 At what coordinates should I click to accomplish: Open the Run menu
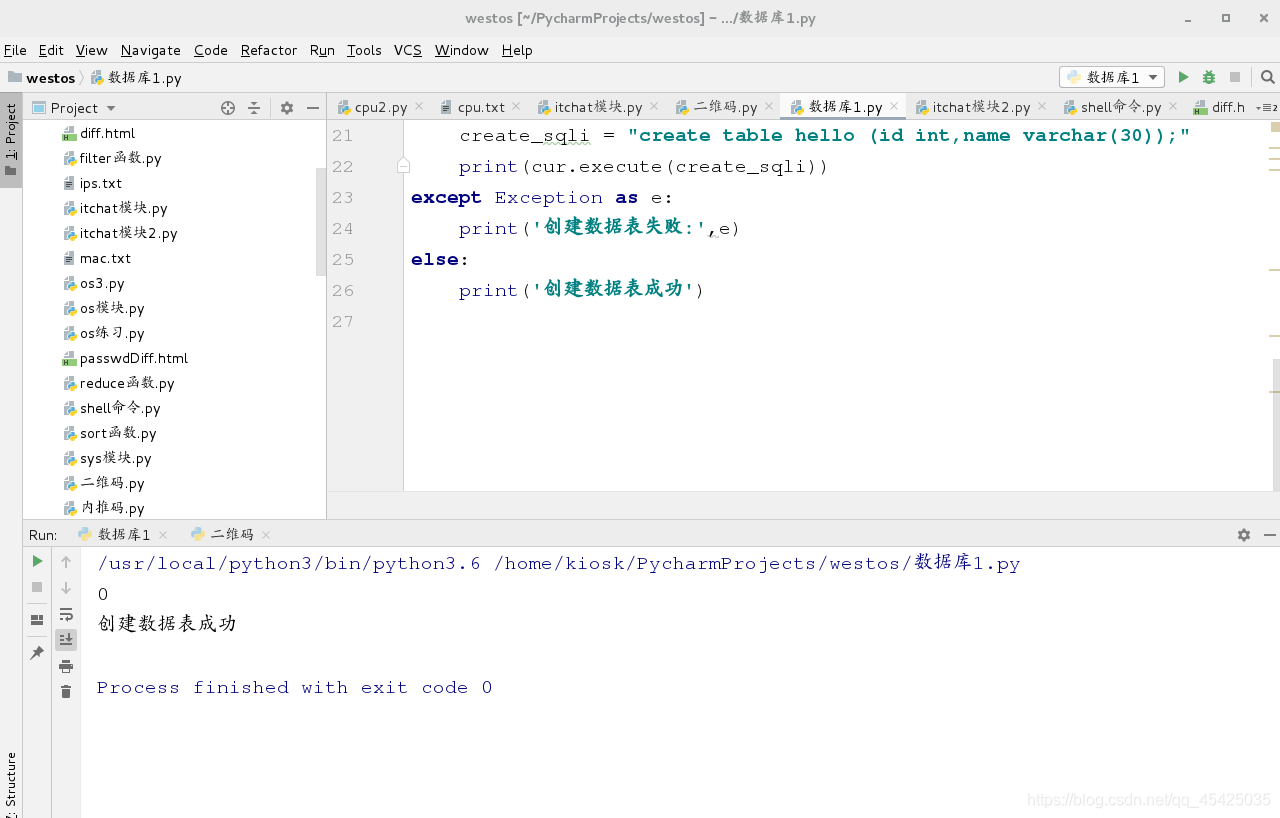322,50
